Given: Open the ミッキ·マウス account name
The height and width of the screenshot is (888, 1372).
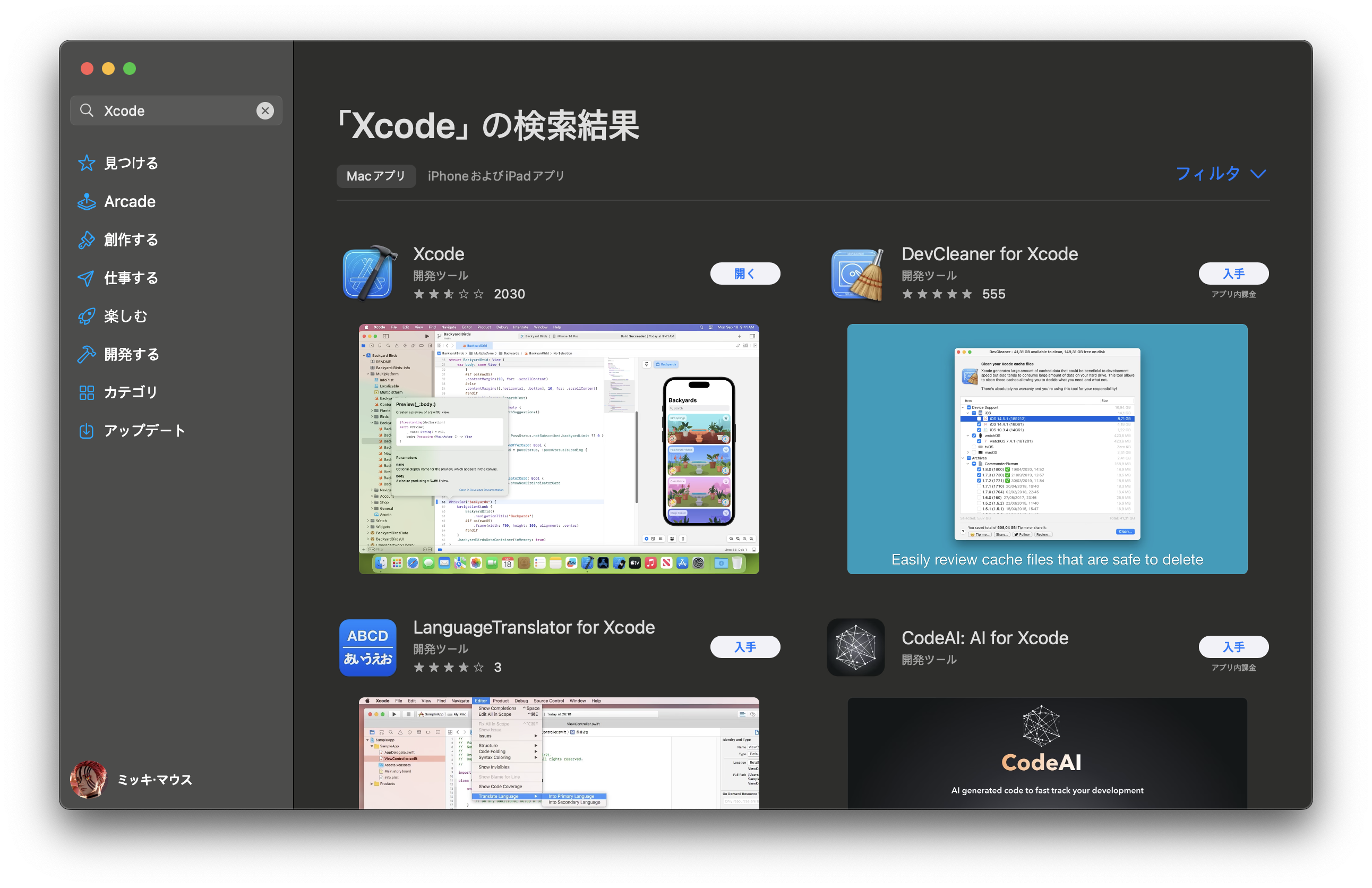Looking at the screenshot, I should (155, 780).
